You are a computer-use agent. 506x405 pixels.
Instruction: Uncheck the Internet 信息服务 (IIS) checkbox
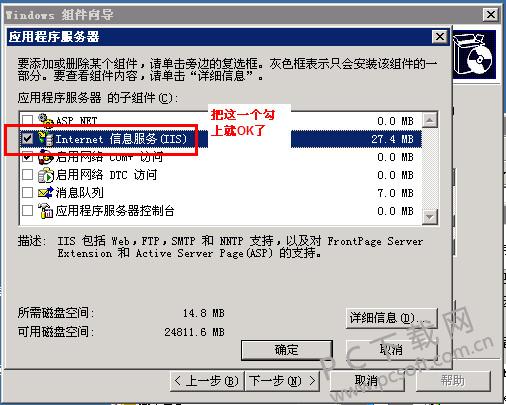27,138
